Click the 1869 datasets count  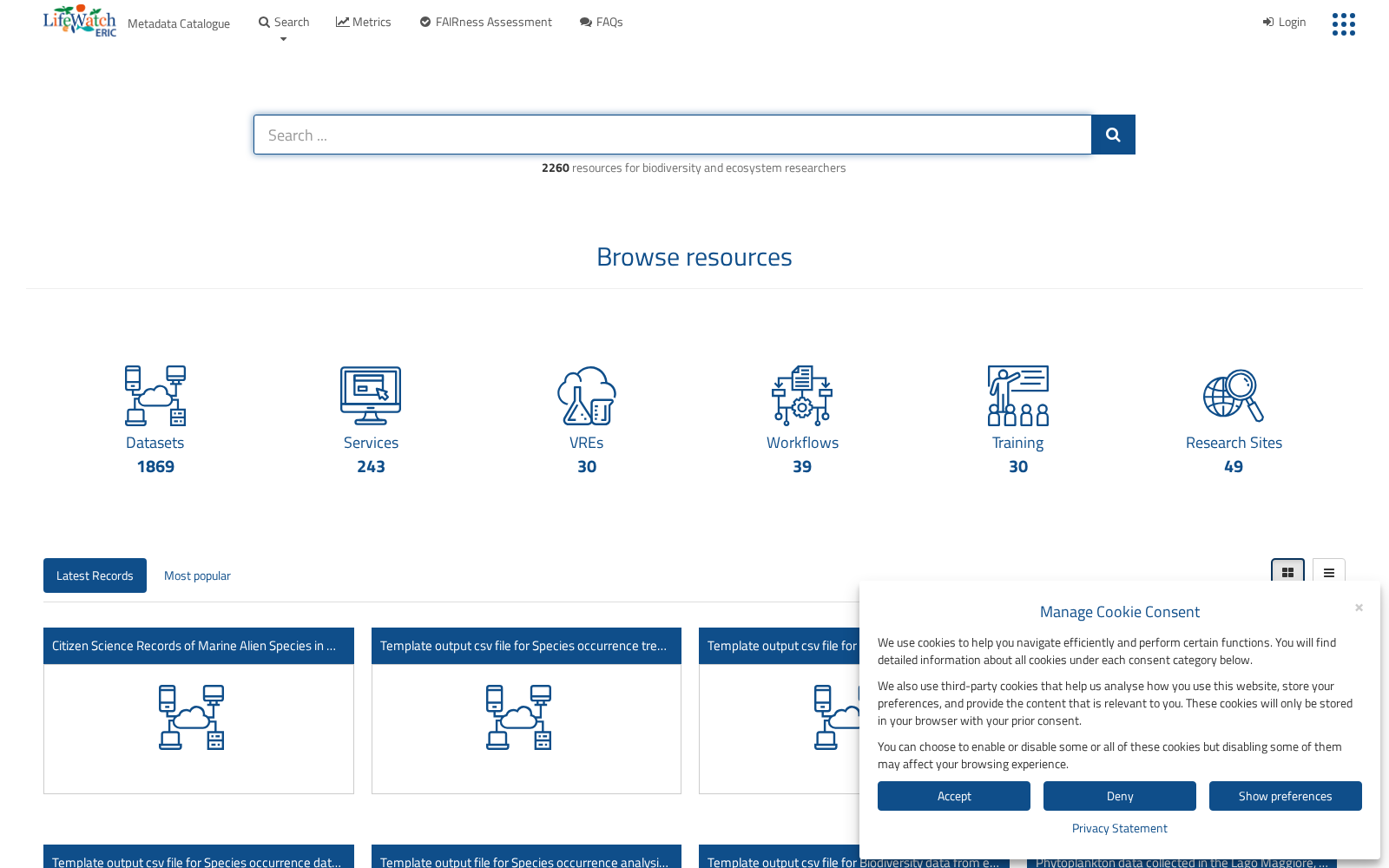(x=155, y=467)
